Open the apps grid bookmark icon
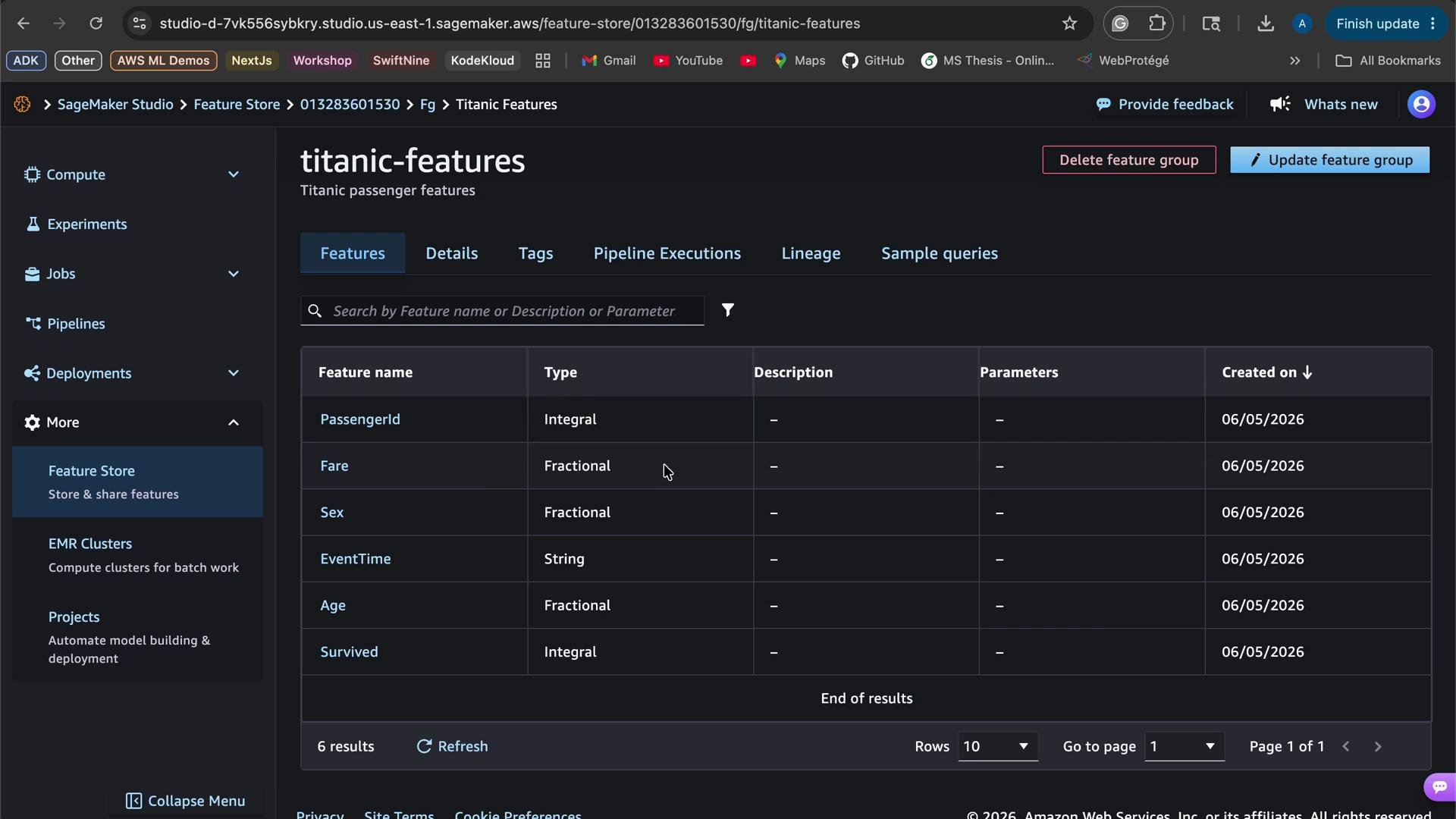This screenshot has width=1456, height=819. coord(542,61)
